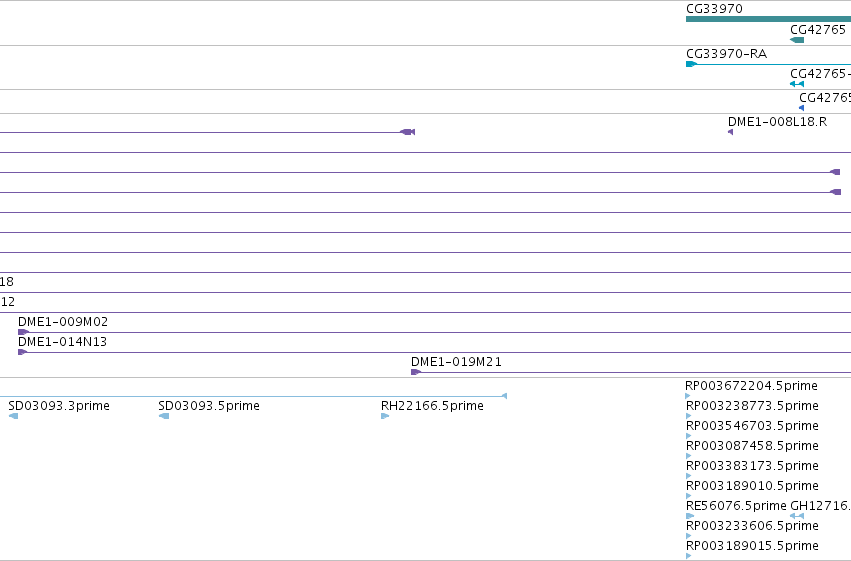851x561 pixels.
Task: Click the DME1-009M02 label
Action: click(63, 322)
